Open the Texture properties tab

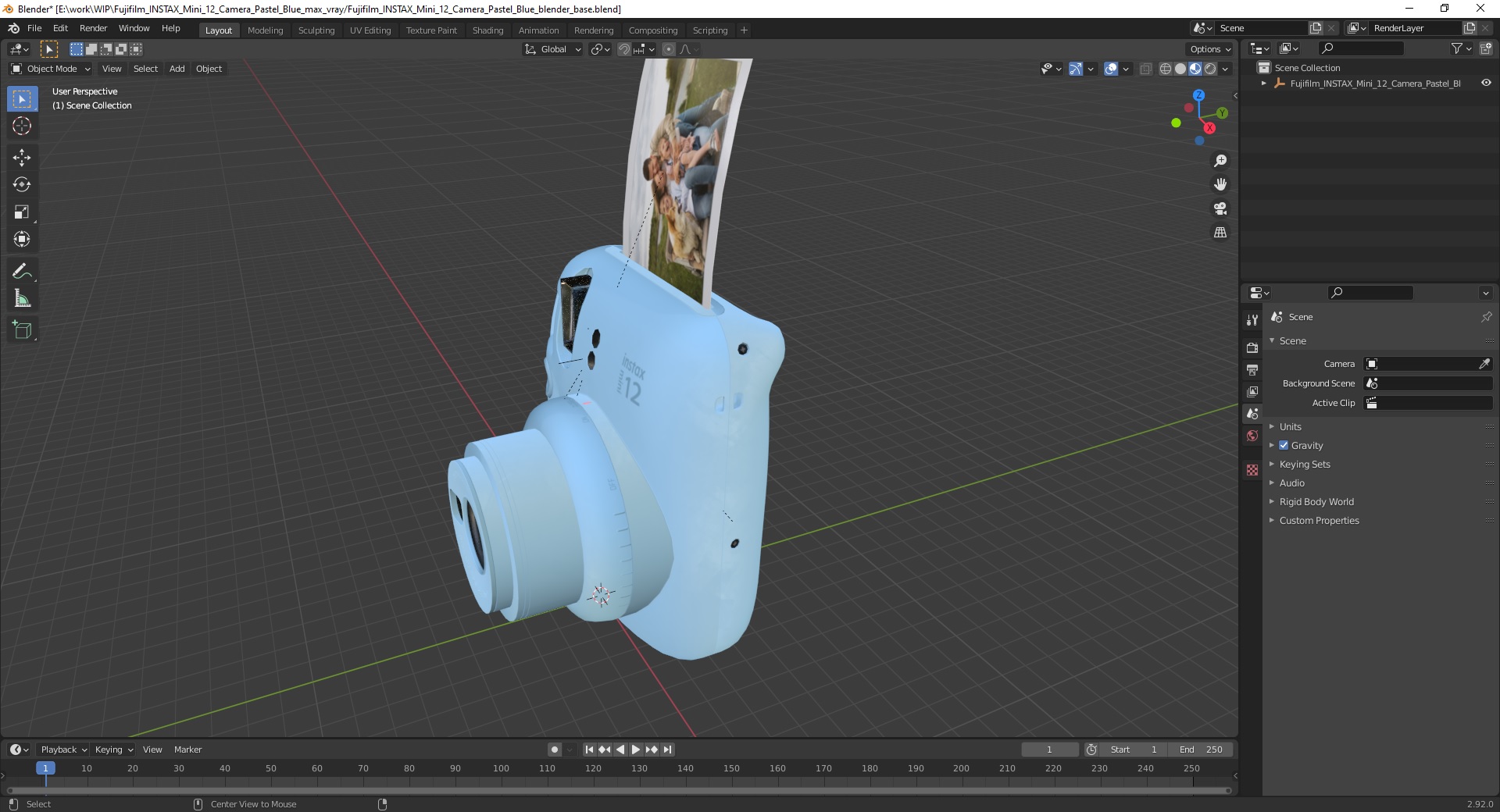click(x=1252, y=470)
